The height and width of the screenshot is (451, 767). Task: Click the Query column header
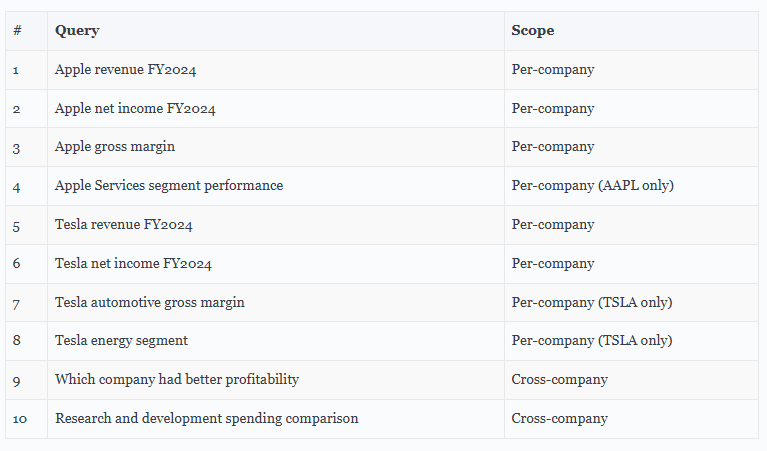coord(77,31)
